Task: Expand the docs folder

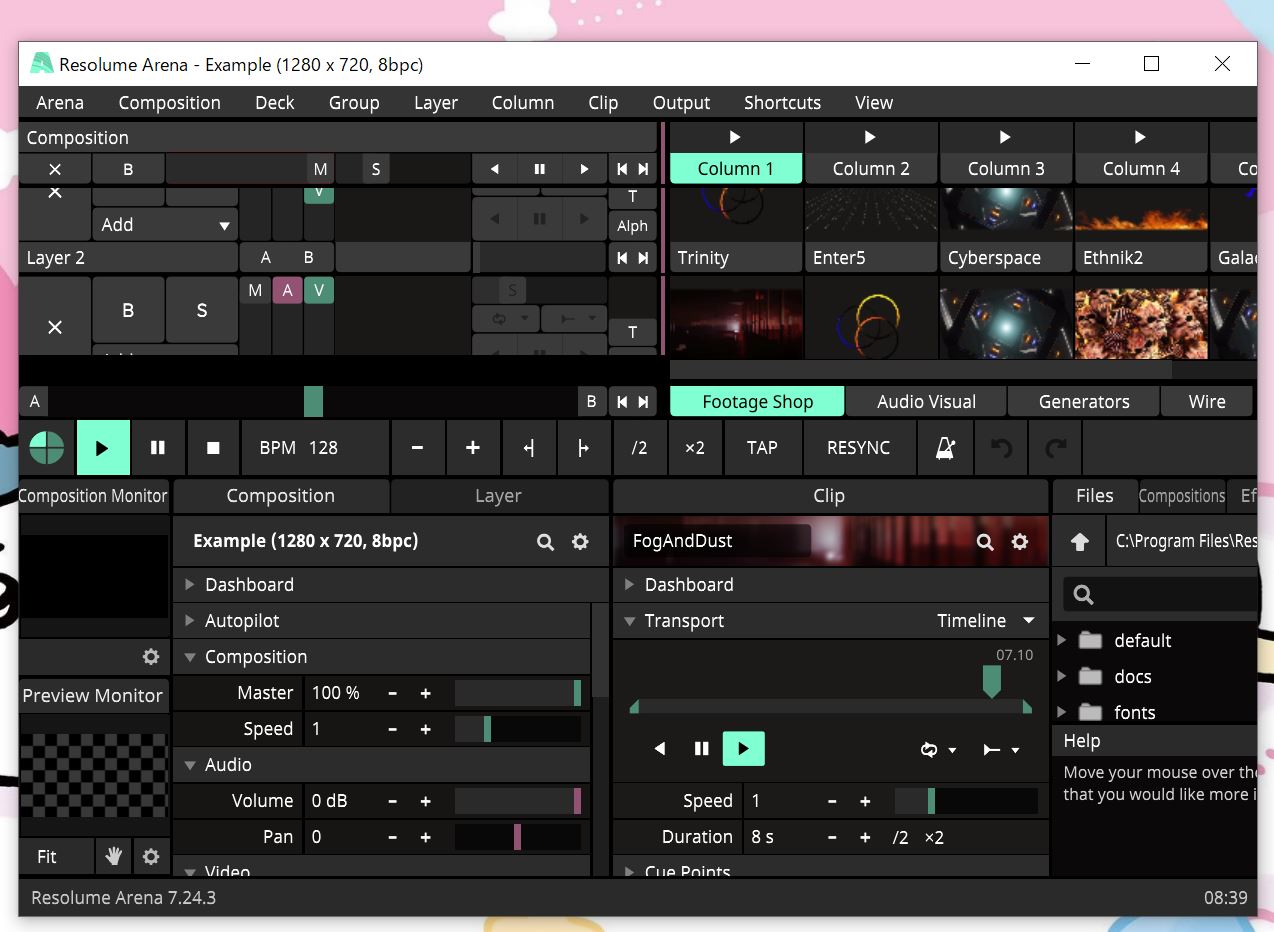Action: tap(1062, 676)
